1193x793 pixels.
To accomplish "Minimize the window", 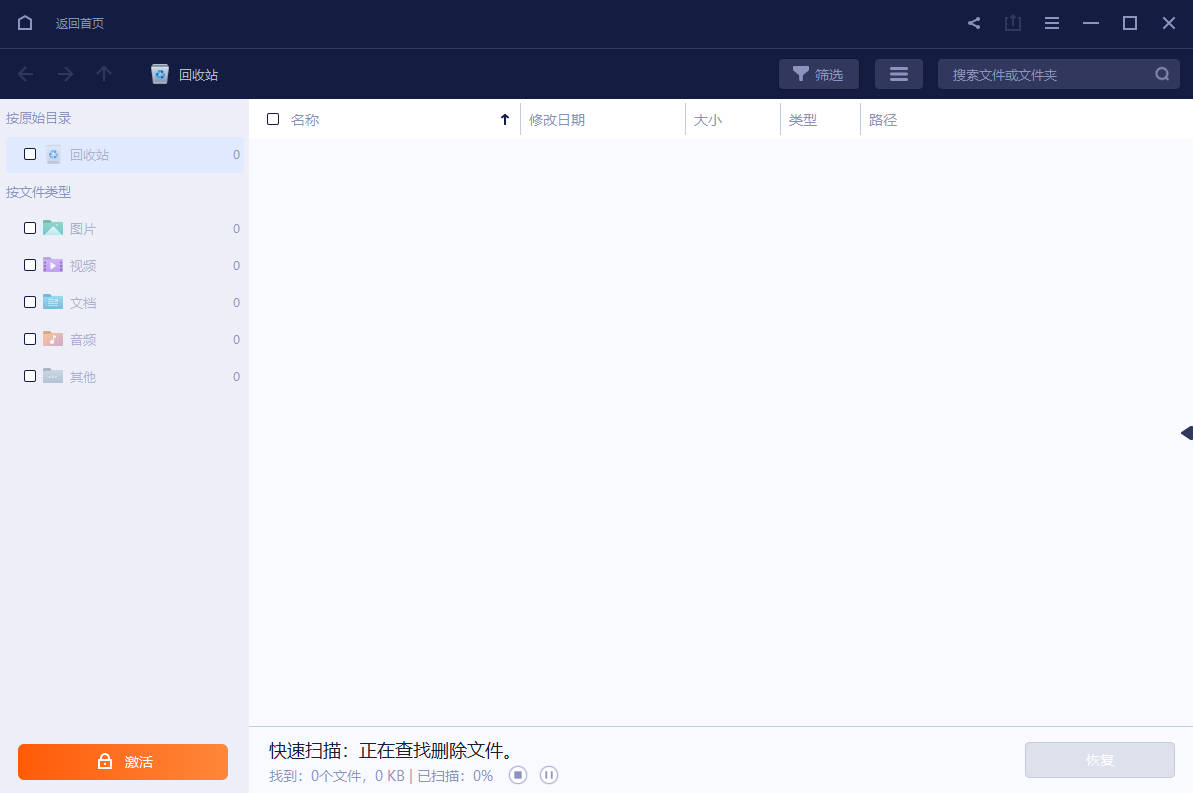I will pos(1091,23).
